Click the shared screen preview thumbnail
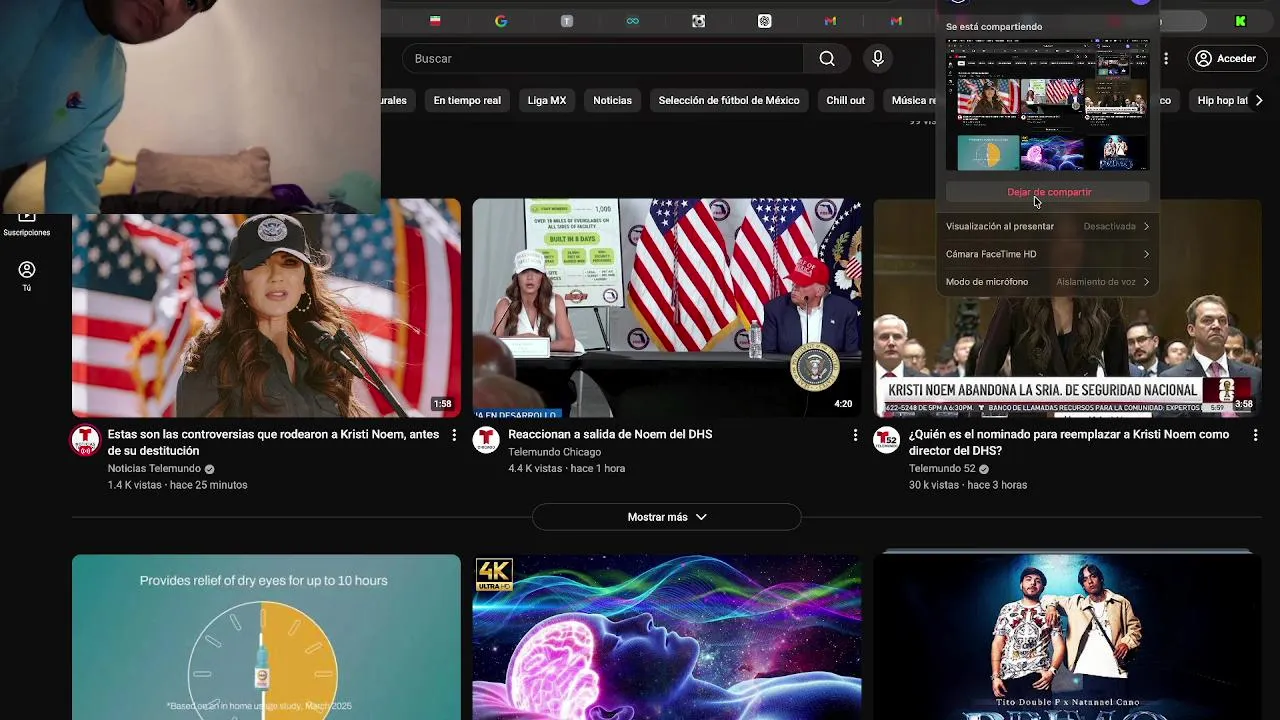Screen dimensions: 1280x720 pyautogui.click(x=1048, y=105)
